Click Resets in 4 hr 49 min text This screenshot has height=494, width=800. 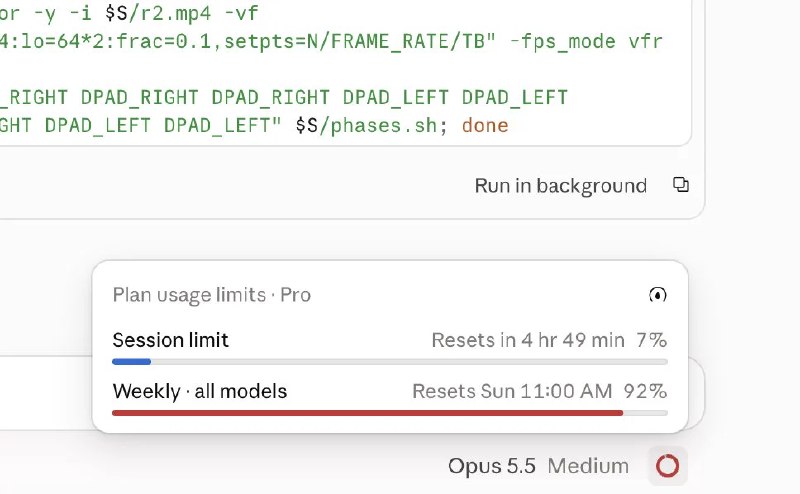click(x=528, y=340)
